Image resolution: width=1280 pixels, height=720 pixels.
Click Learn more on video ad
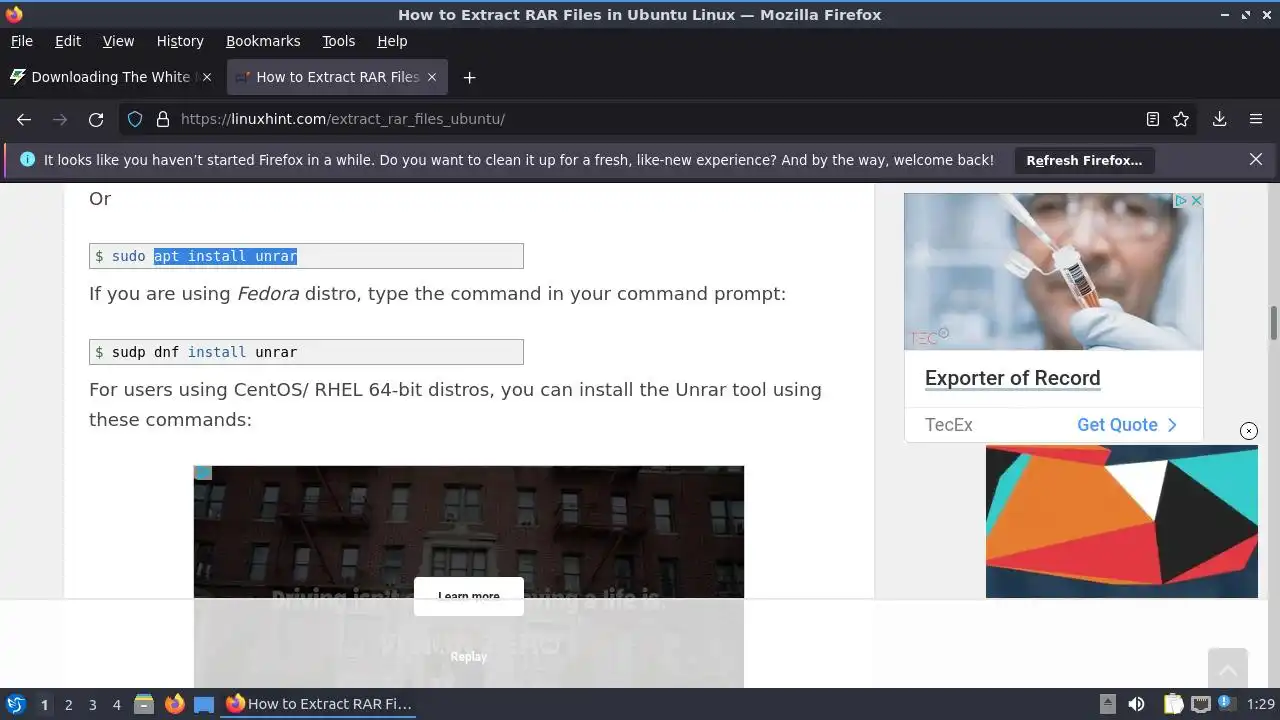click(x=468, y=596)
